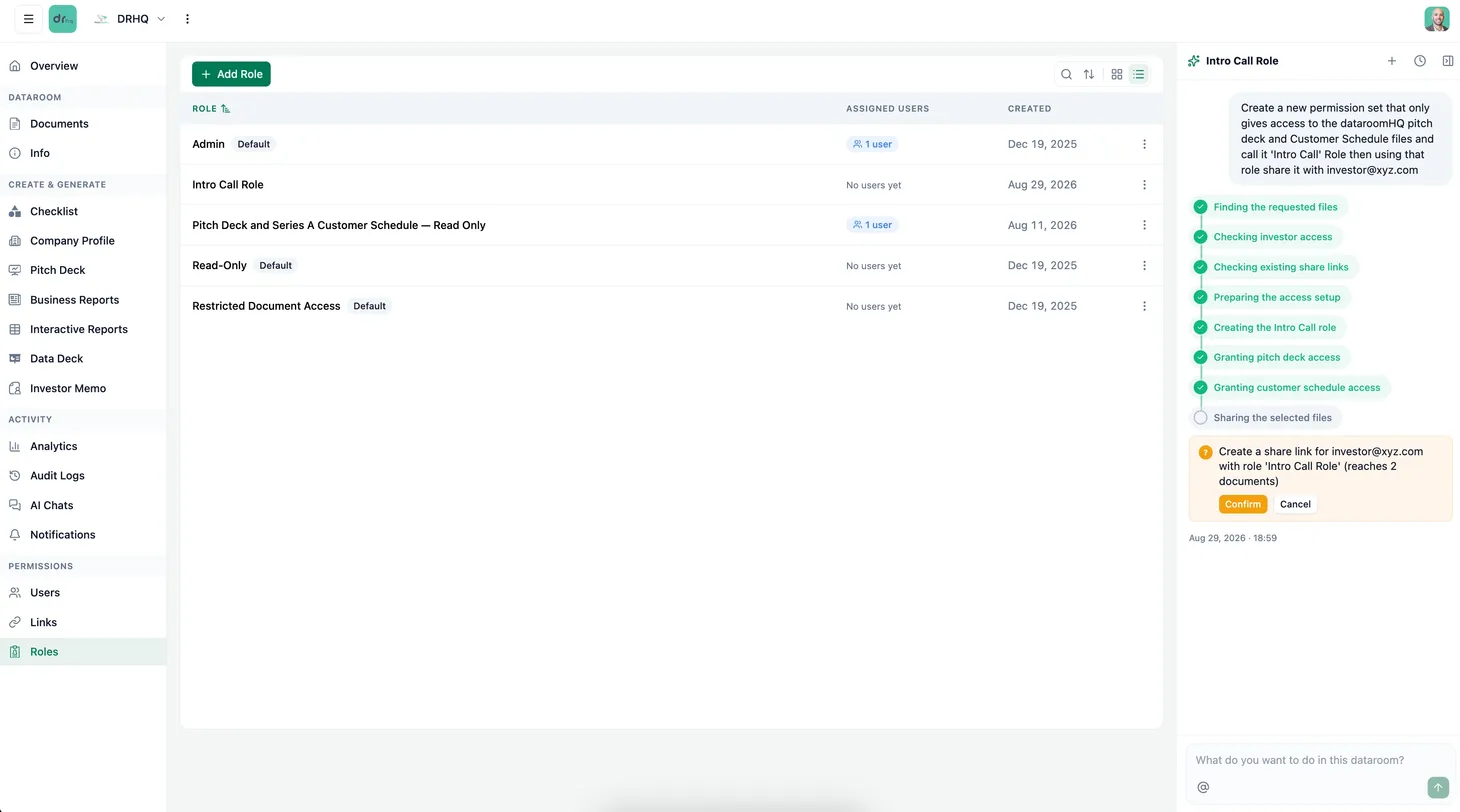
Task: Confirm creating the share link
Action: [x=1243, y=504]
